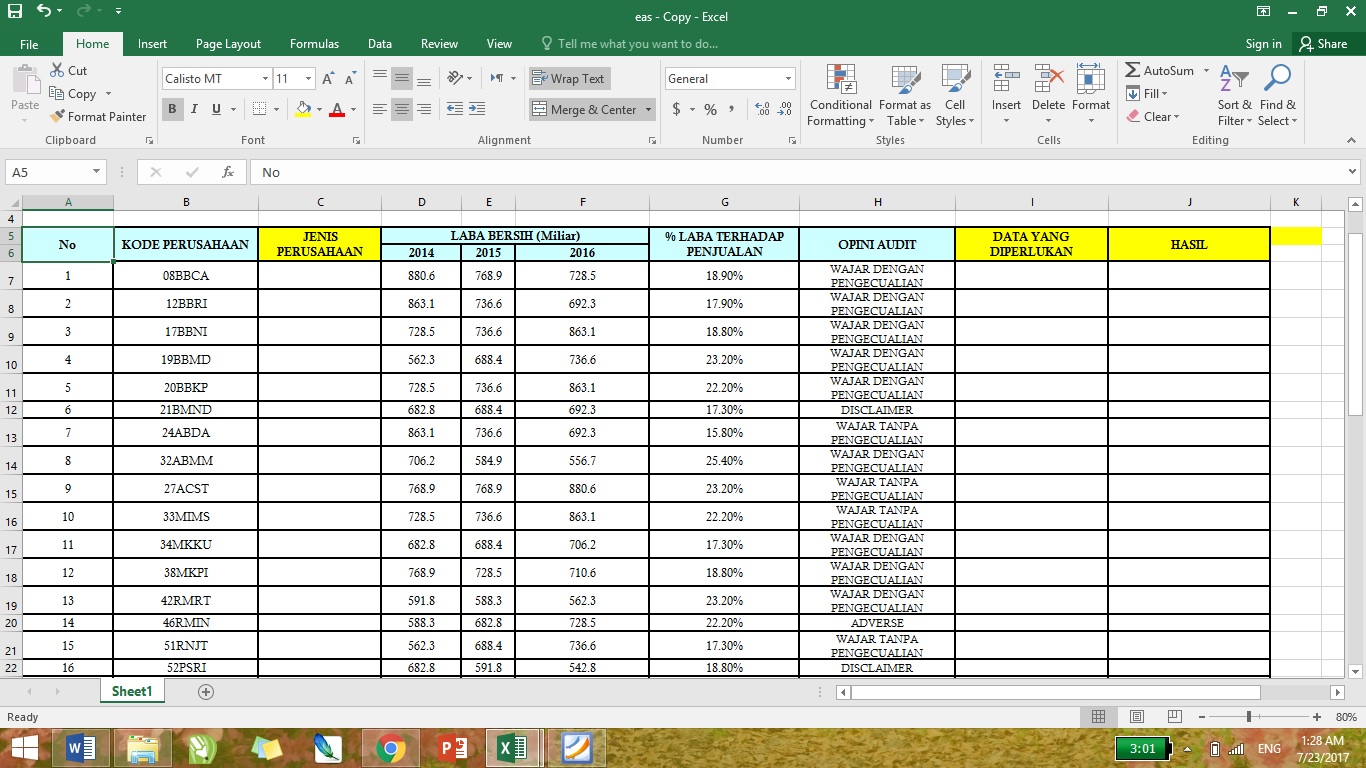Apply Bold formatting to selected cell
This screenshot has width=1366, height=768.
pyautogui.click(x=172, y=109)
